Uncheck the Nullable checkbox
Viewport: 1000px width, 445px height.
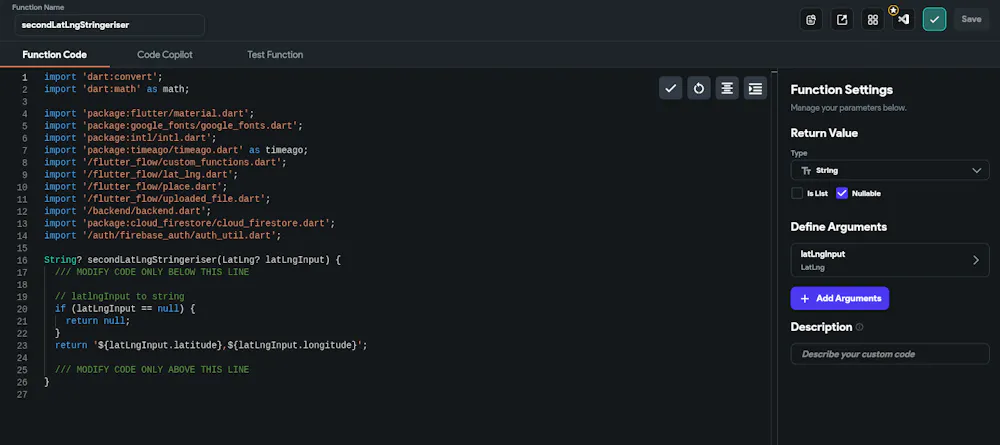click(x=842, y=193)
